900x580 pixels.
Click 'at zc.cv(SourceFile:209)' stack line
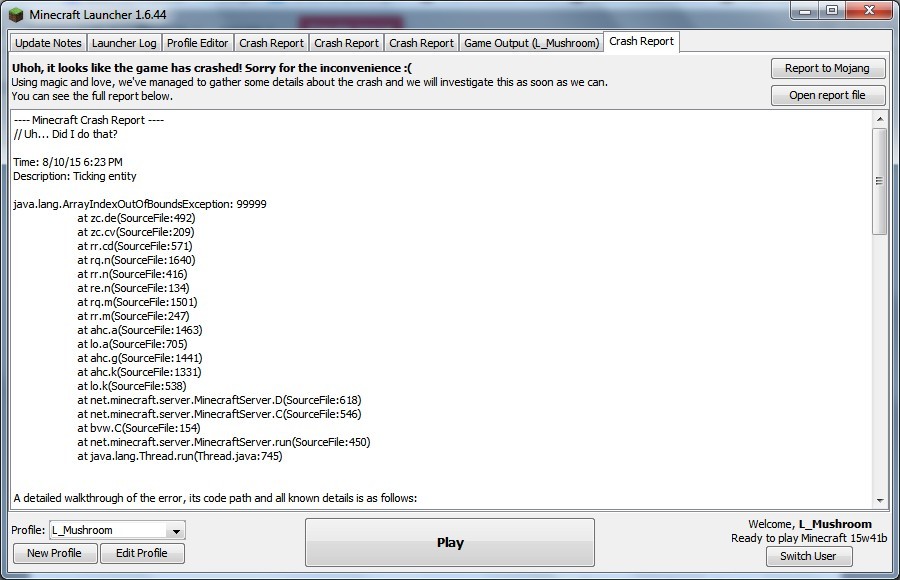pyautogui.click(x=136, y=232)
